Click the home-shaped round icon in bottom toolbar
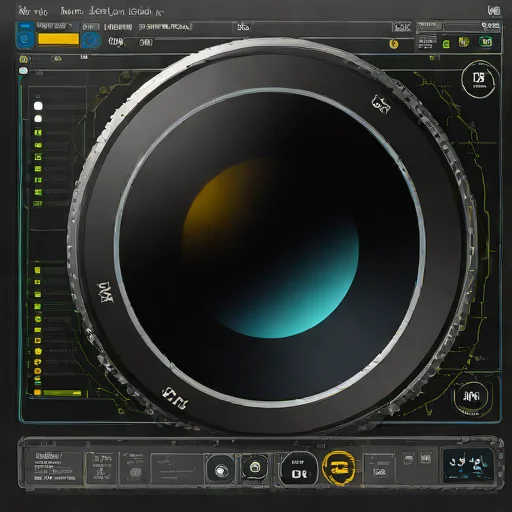Image resolution: width=512 pixels, height=512 pixels. pyautogui.click(x=255, y=467)
